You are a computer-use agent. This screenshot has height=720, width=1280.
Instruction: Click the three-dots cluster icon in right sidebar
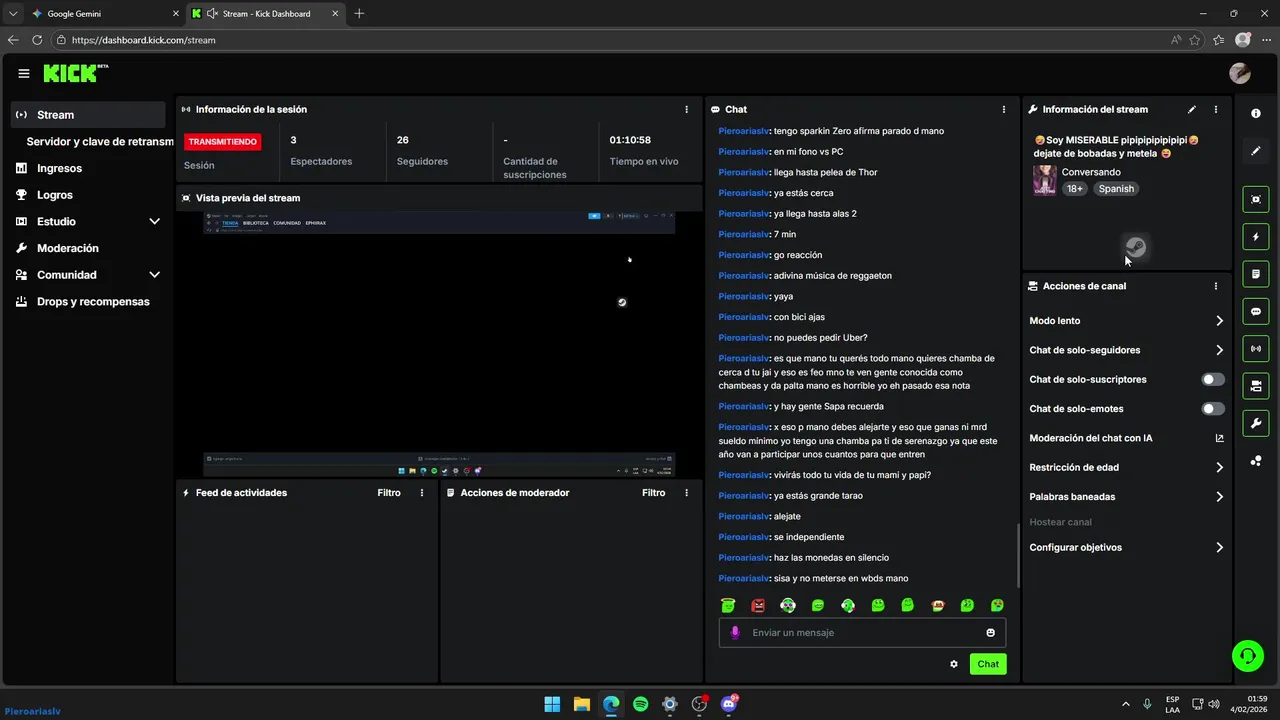[x=1256, y=460]
